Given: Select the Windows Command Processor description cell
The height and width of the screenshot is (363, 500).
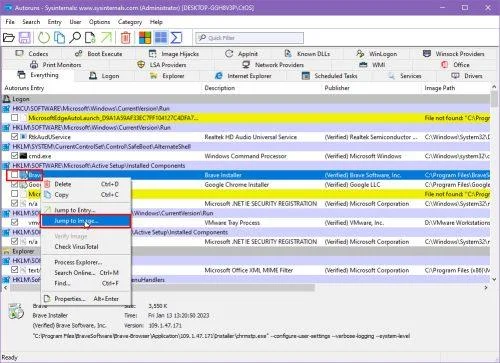Looking at the screenshot, I should 245,156.
